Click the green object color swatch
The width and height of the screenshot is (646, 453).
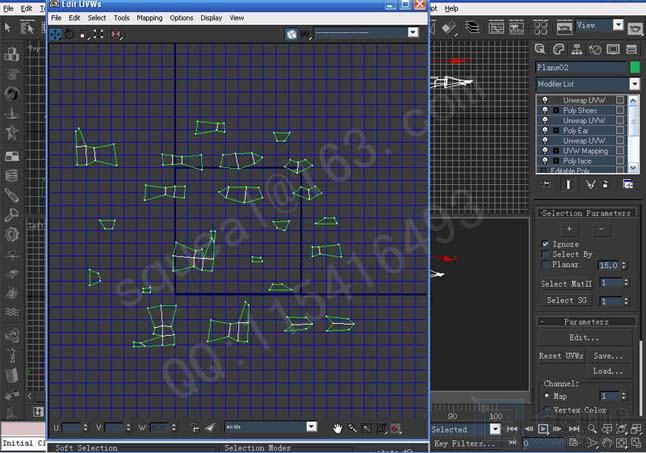(x=633, y=67)
